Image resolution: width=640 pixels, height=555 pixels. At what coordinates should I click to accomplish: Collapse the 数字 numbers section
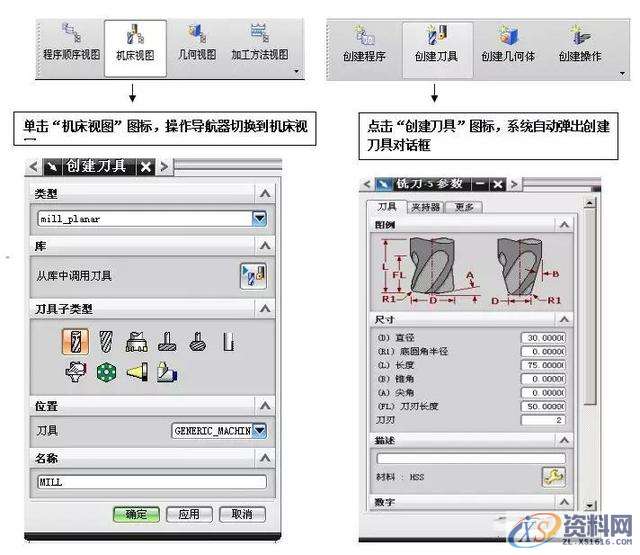(564, 502)
